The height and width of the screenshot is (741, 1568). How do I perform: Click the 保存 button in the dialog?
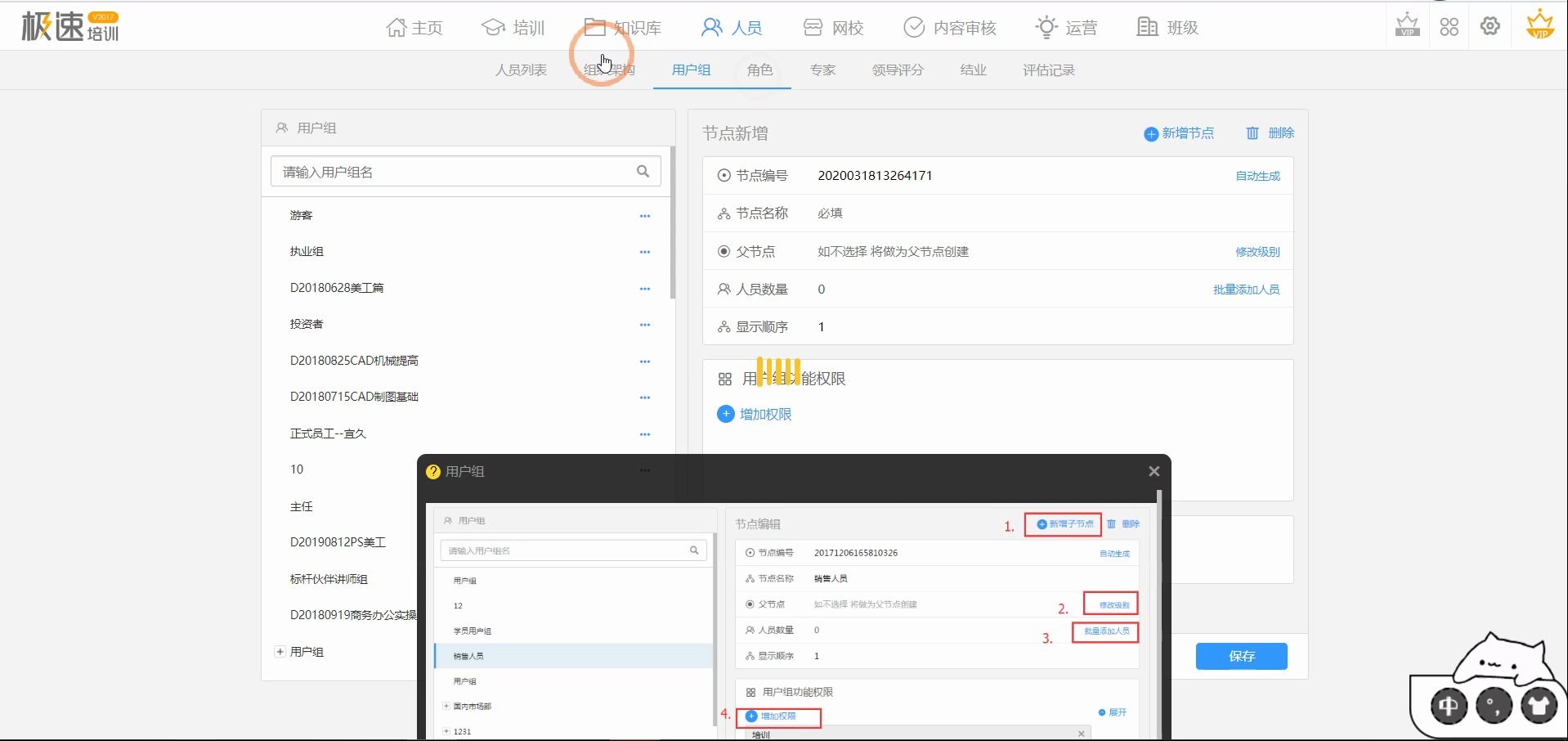pyautogui.click(x=1241, y=656)
